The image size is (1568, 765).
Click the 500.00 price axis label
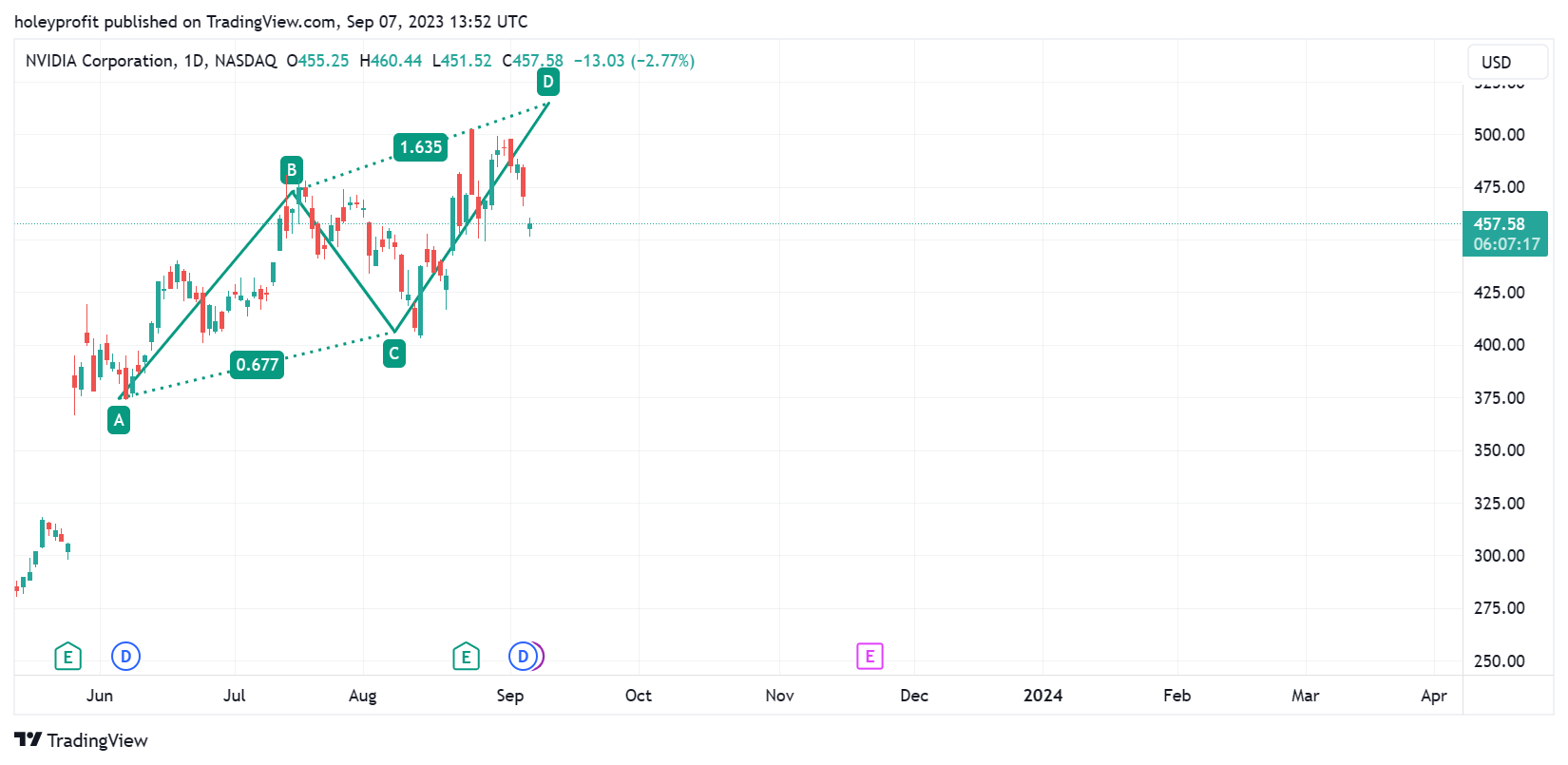coord(1500,134)
